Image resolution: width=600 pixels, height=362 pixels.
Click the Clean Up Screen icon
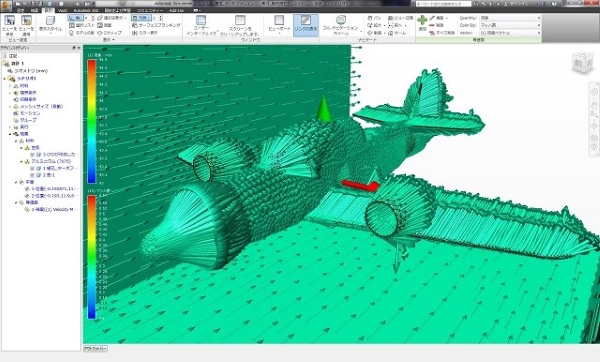click(x=240, y=20)
